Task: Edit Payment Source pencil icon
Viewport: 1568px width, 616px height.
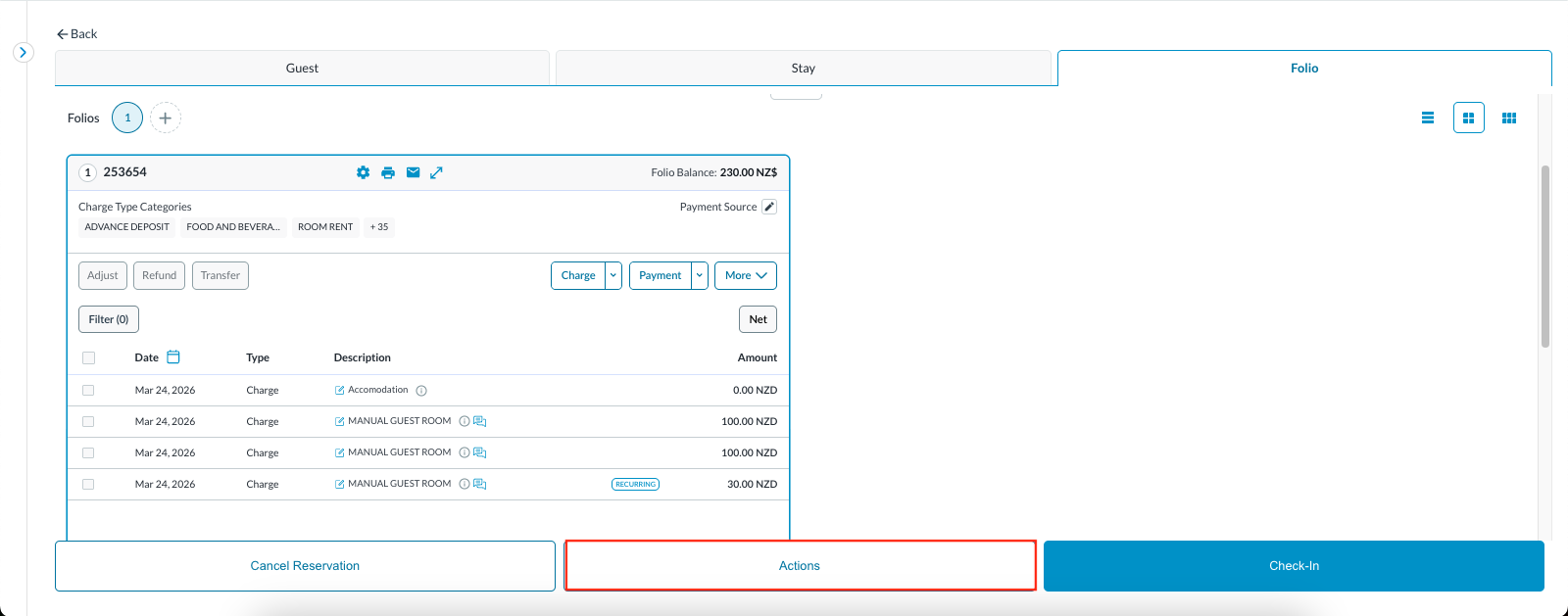Action: (769, 207)
